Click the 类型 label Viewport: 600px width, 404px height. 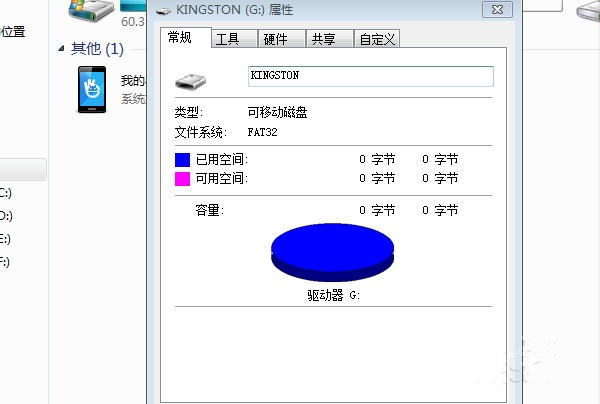click(189, 112)
